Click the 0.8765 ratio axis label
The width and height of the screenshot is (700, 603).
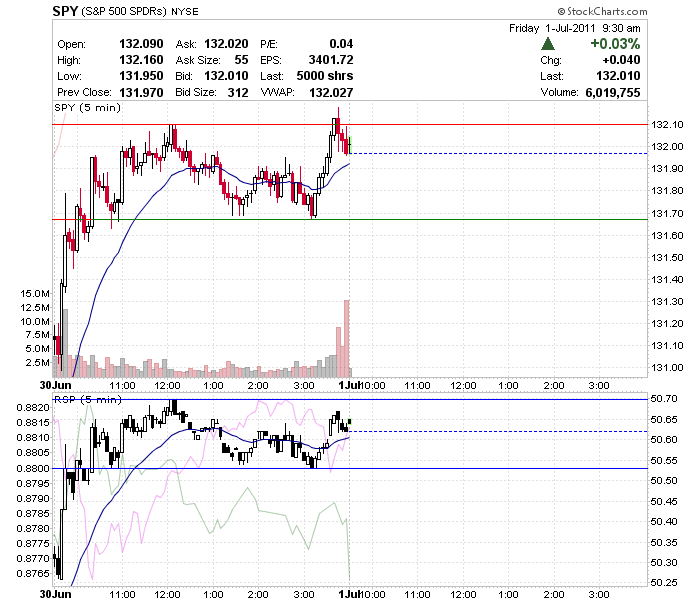[33, 574]
